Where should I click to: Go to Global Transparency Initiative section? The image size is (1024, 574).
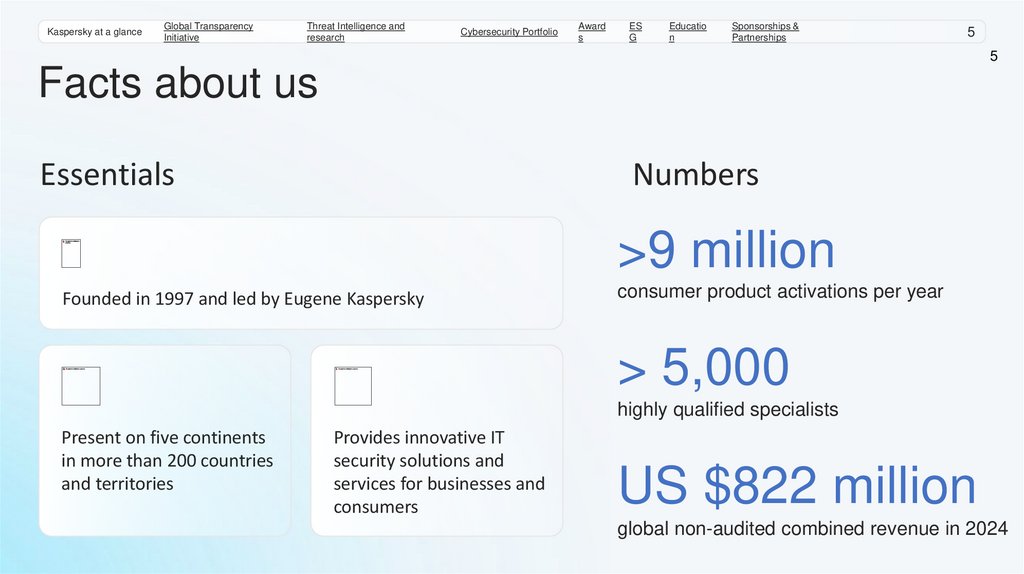208,32
